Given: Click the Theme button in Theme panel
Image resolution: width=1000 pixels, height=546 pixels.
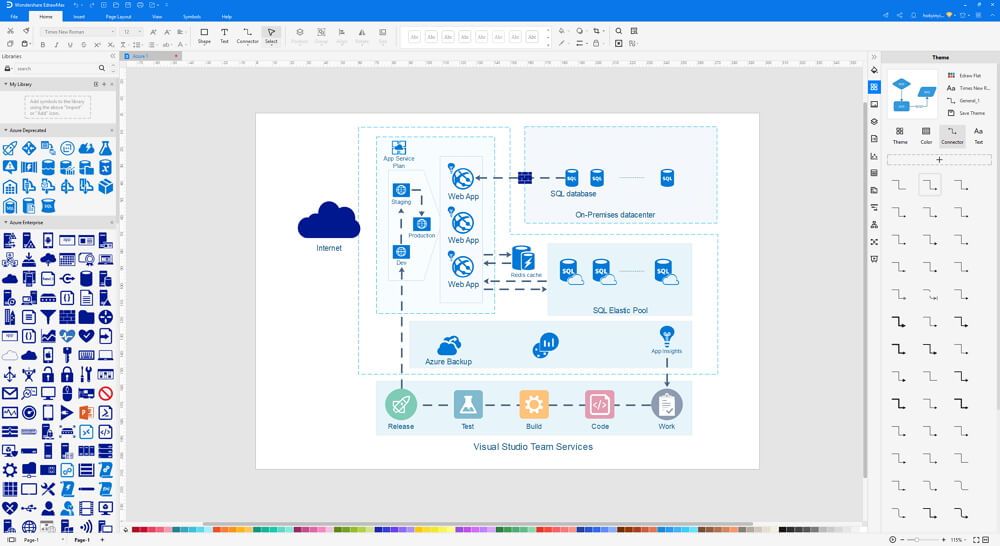Looking at the screenshot, I should pos(900,135).
